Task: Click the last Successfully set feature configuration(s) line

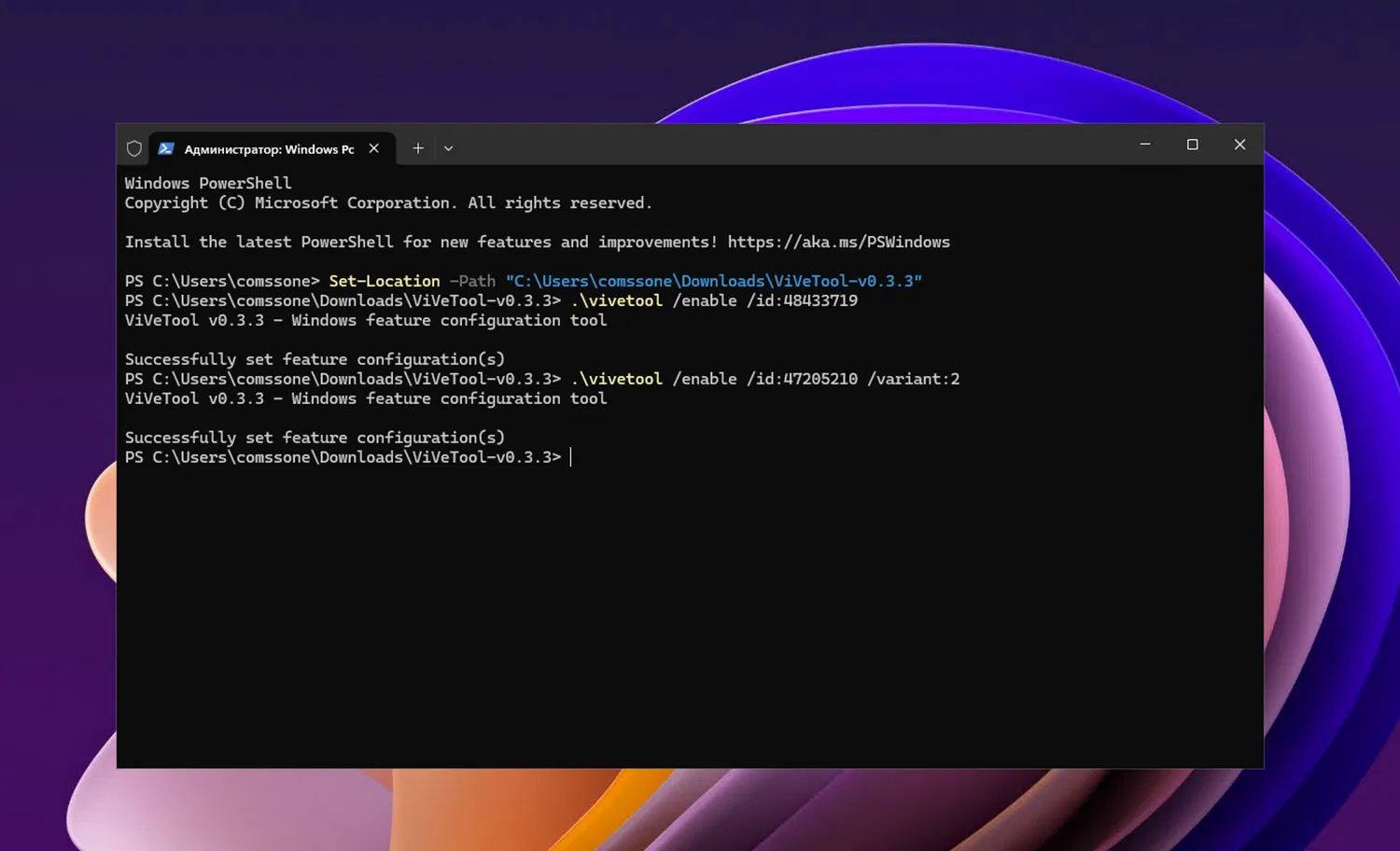Action: point(315,438)
